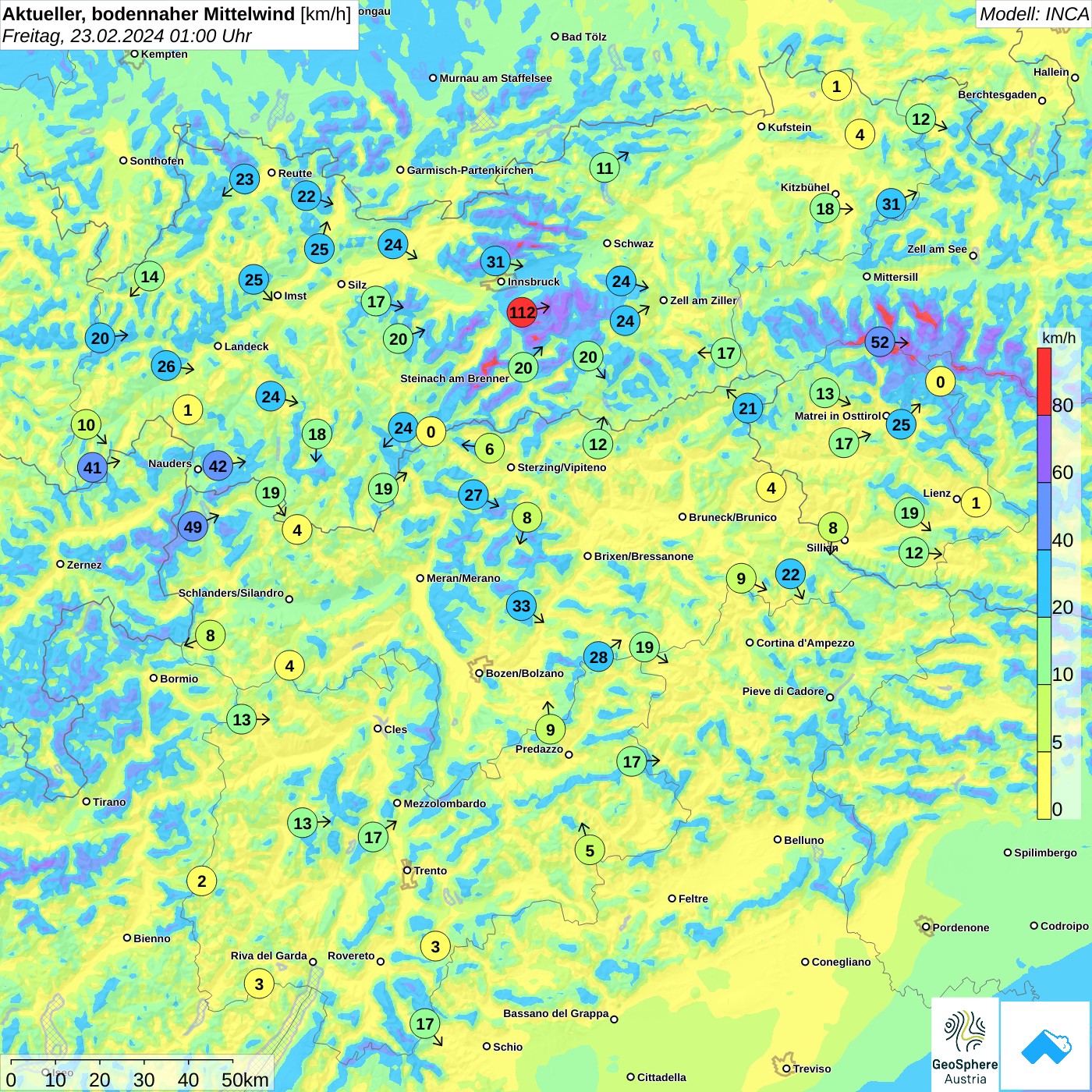This screenshot has height=1092, width=1092.
Task: Select the 27 wind marker below Sterzing
Action: click(473, 495)
